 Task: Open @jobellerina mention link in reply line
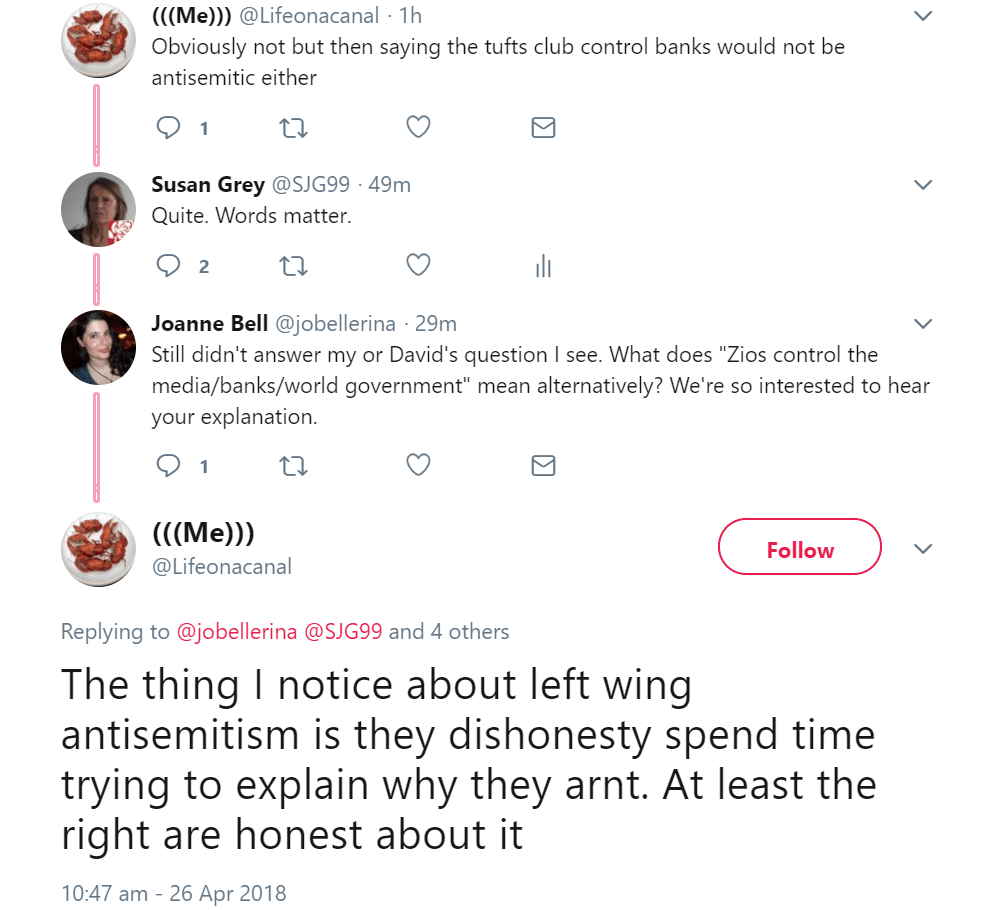pos(236,632)
